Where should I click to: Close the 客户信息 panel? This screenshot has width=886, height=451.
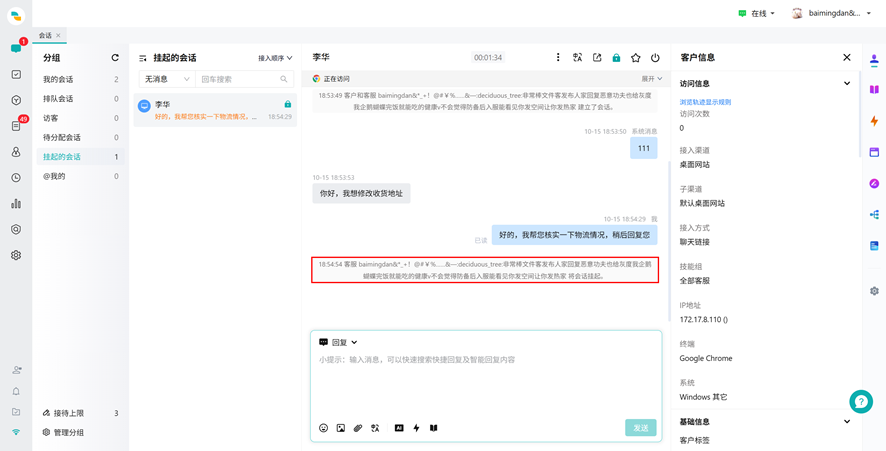pos(846,57)
